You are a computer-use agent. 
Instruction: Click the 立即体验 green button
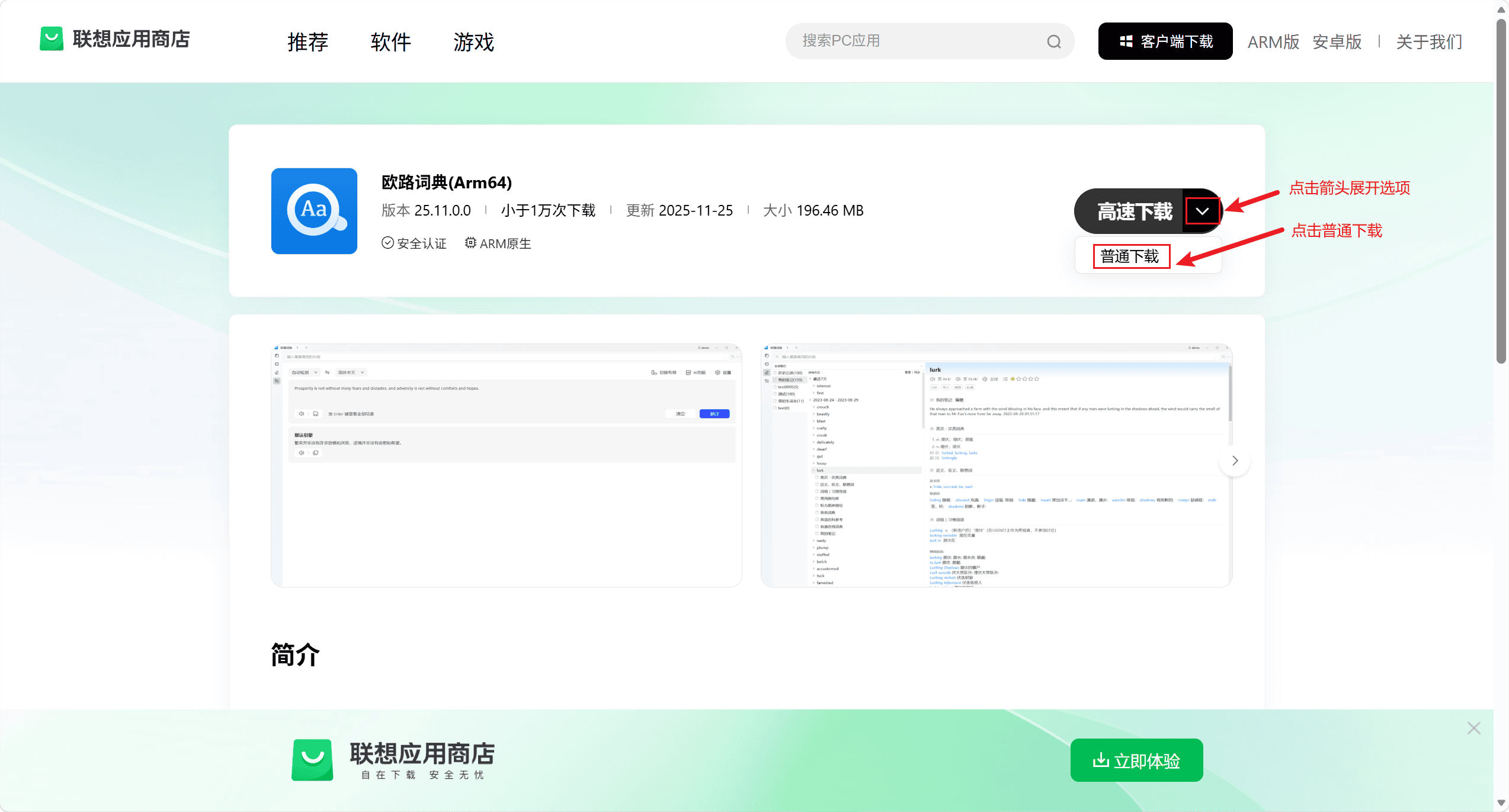(x=1136, y=760)
